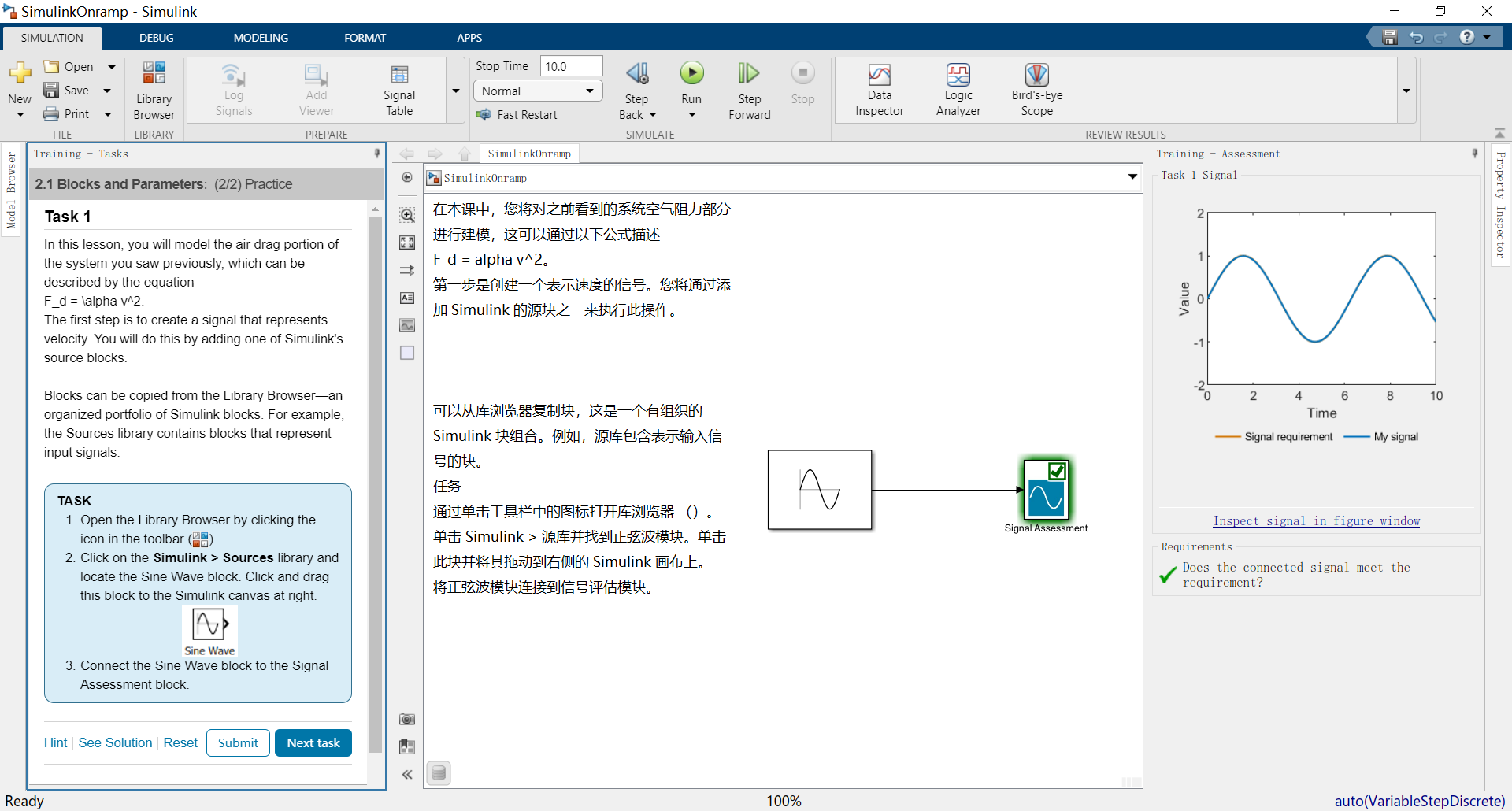
Task: Select the SimulinkOnramp model tab
Action: click(x=529, y=153)
